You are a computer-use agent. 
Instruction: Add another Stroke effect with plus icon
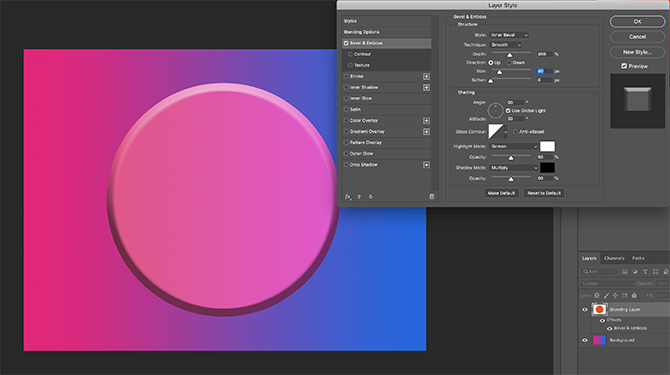coord(426,76)
